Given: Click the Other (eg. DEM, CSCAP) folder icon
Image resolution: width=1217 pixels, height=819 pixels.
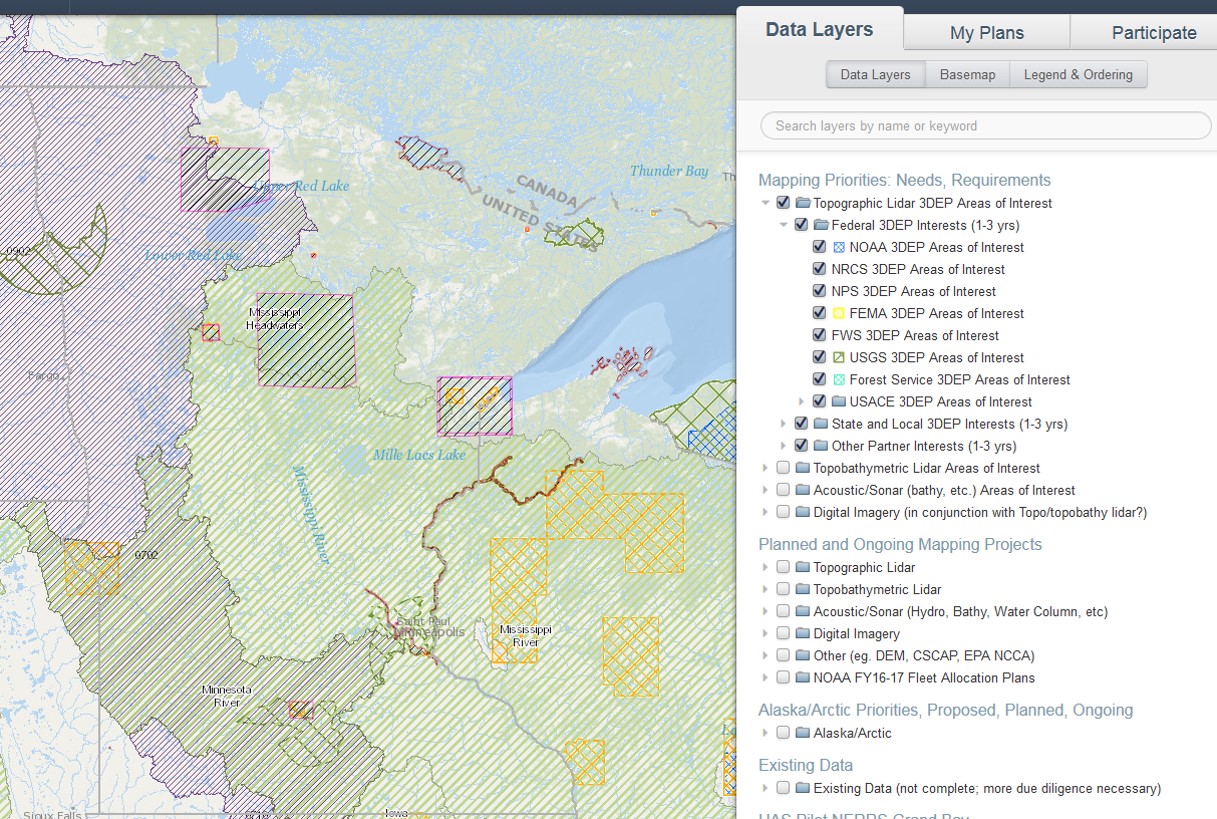Looking at the screenshot, I should [803, 655].
